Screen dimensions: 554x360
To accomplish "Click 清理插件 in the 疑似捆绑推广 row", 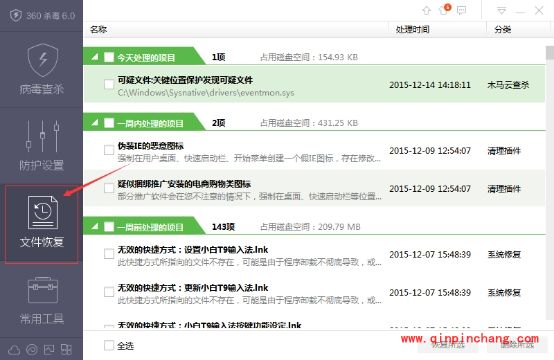I will click(504, 189).
